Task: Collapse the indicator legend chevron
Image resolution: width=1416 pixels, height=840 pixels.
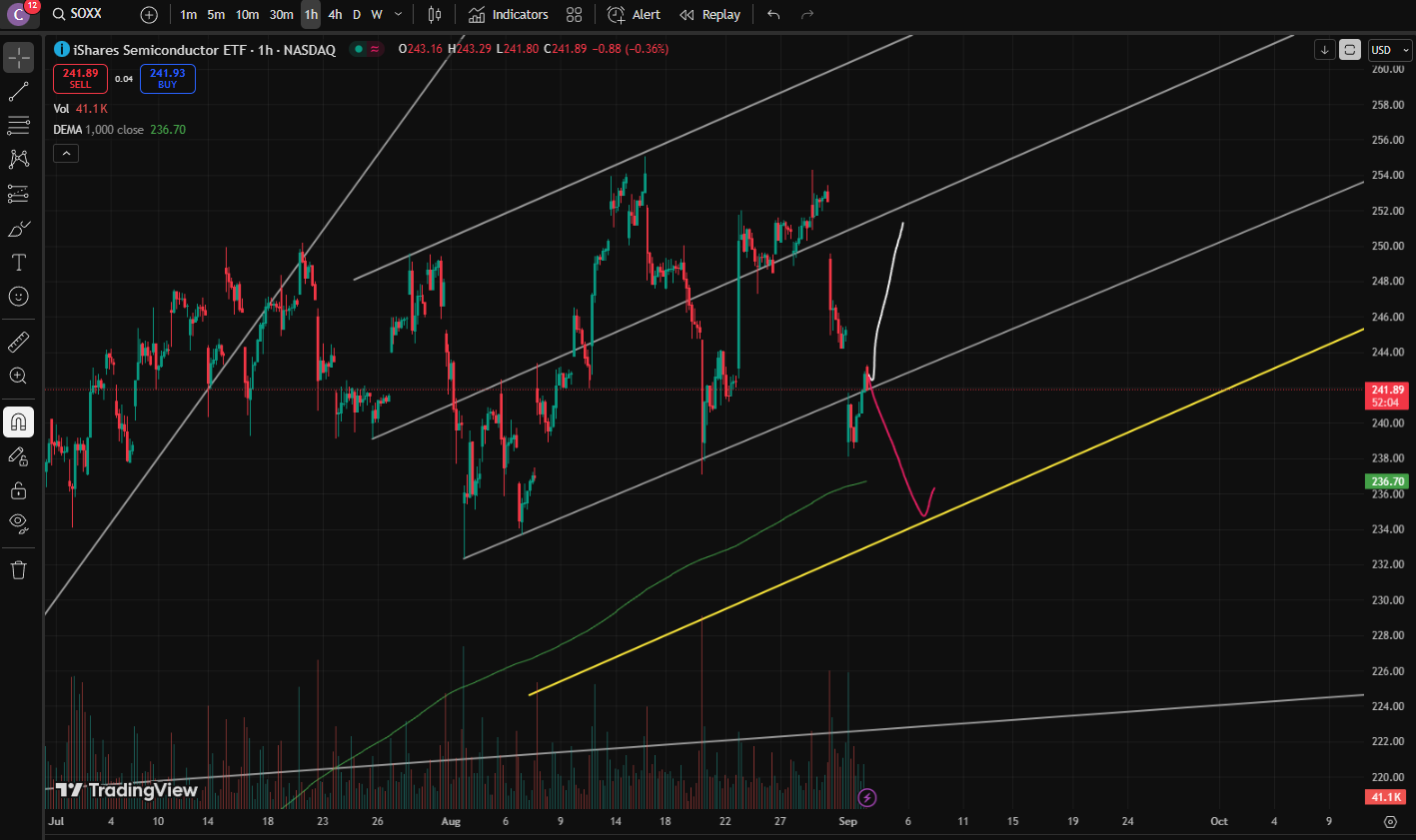Action: click(x=65, y=153)
